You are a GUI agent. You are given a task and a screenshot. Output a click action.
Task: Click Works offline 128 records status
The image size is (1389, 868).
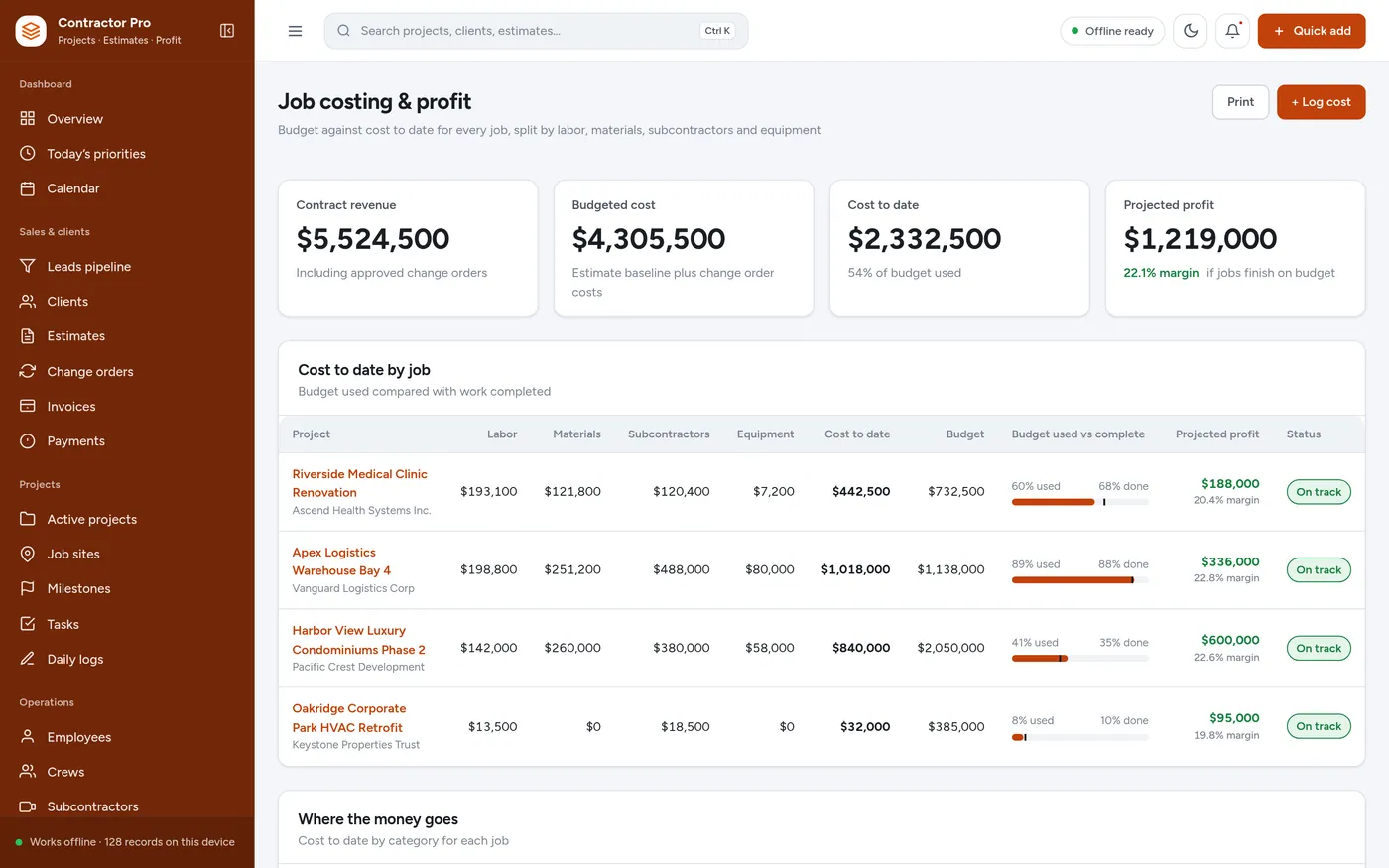click(127, 842)
